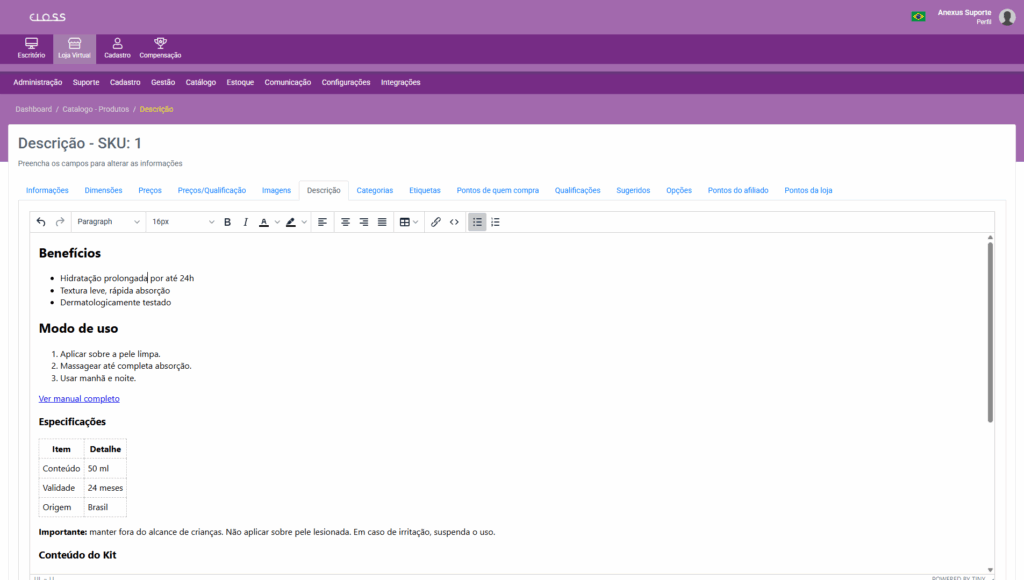
Task: Insert a link with the chain icon
Action: point(436,222)
